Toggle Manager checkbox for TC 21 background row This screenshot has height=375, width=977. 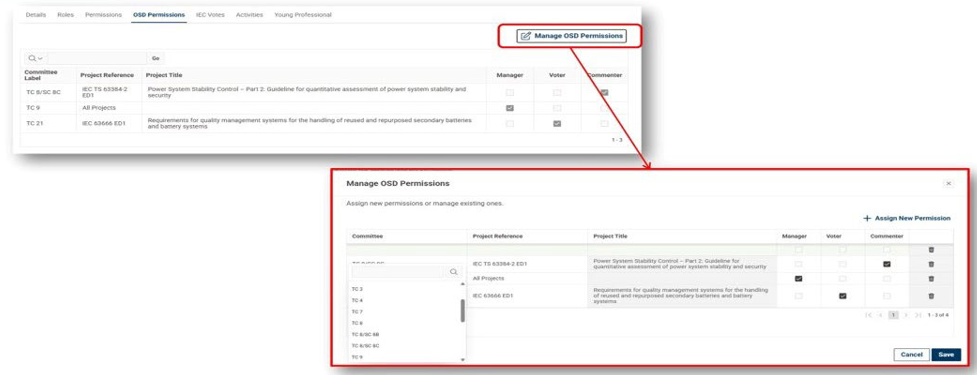[x=510, y=123]
